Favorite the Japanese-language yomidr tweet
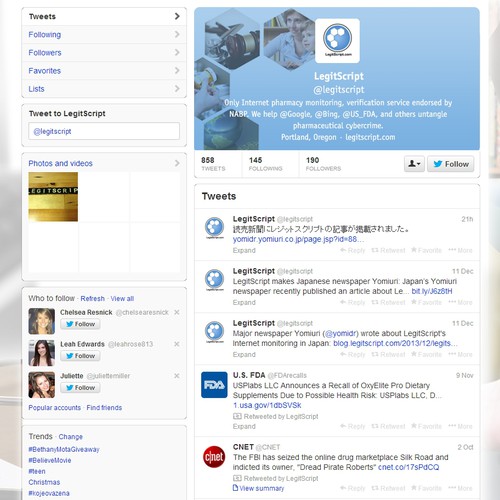The image size is (500, 500). pos(426,250)
